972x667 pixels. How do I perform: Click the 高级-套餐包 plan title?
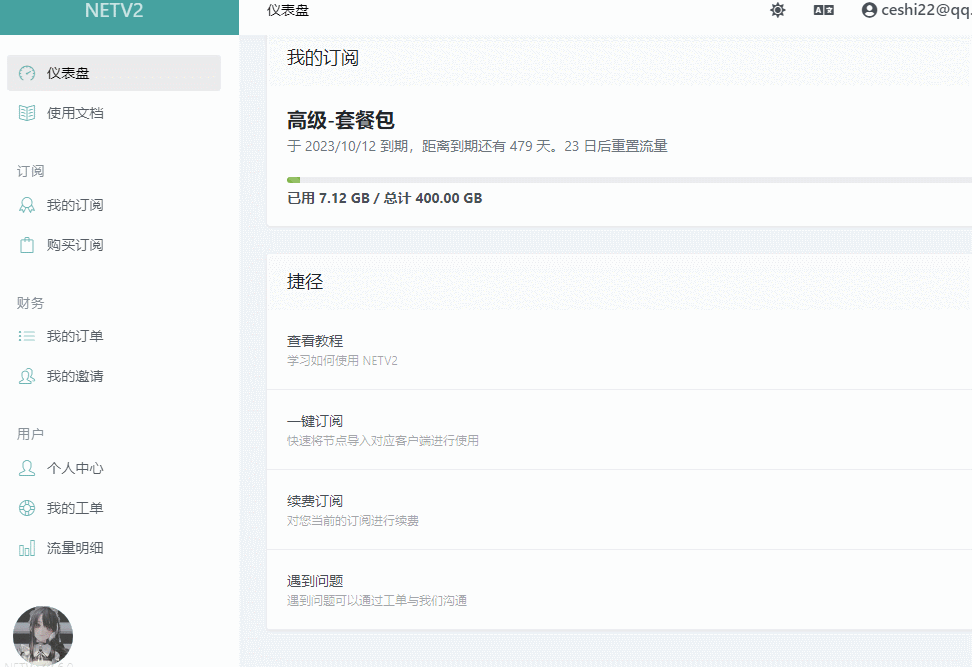[x=340, y=120]
